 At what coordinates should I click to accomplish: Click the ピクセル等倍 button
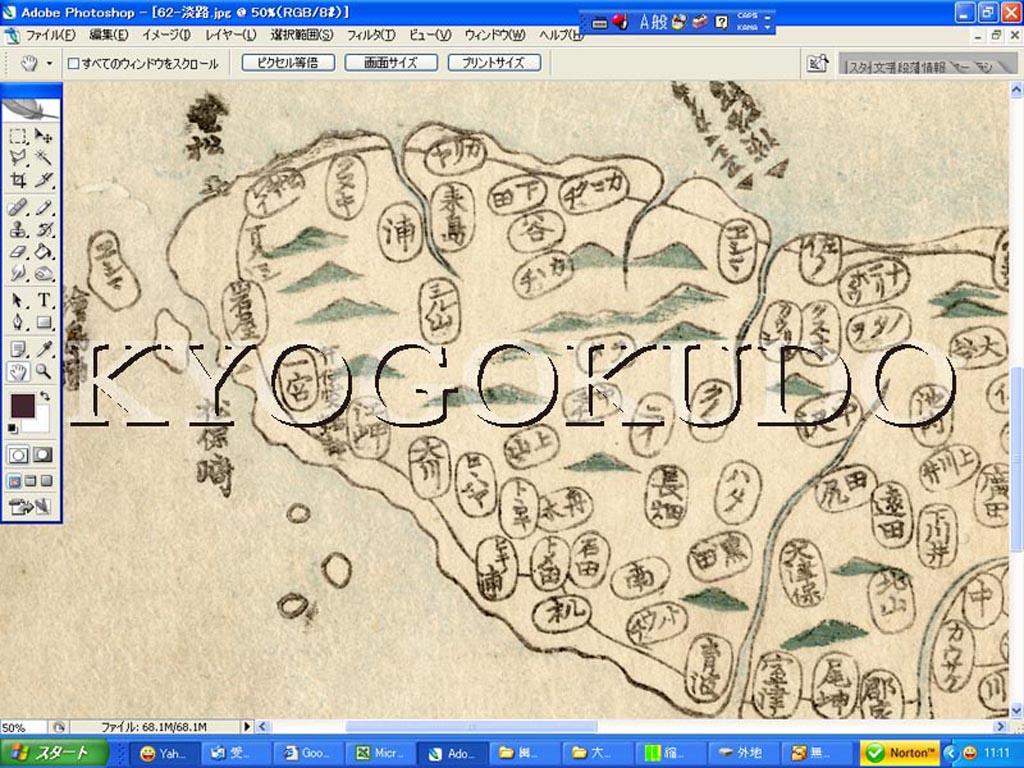(x=288, y=63)
